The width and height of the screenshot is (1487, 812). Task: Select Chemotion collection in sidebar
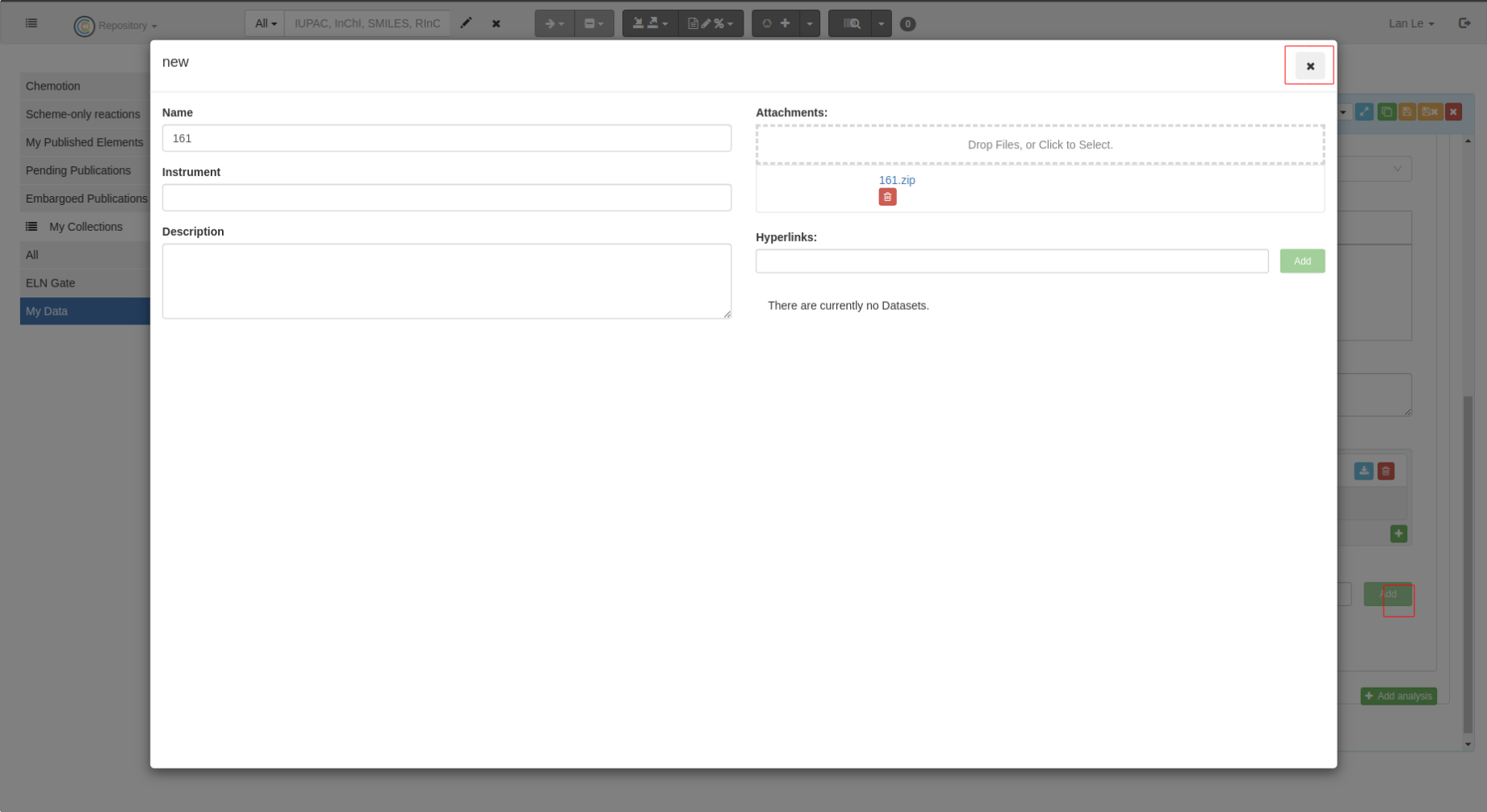[53, 86]
